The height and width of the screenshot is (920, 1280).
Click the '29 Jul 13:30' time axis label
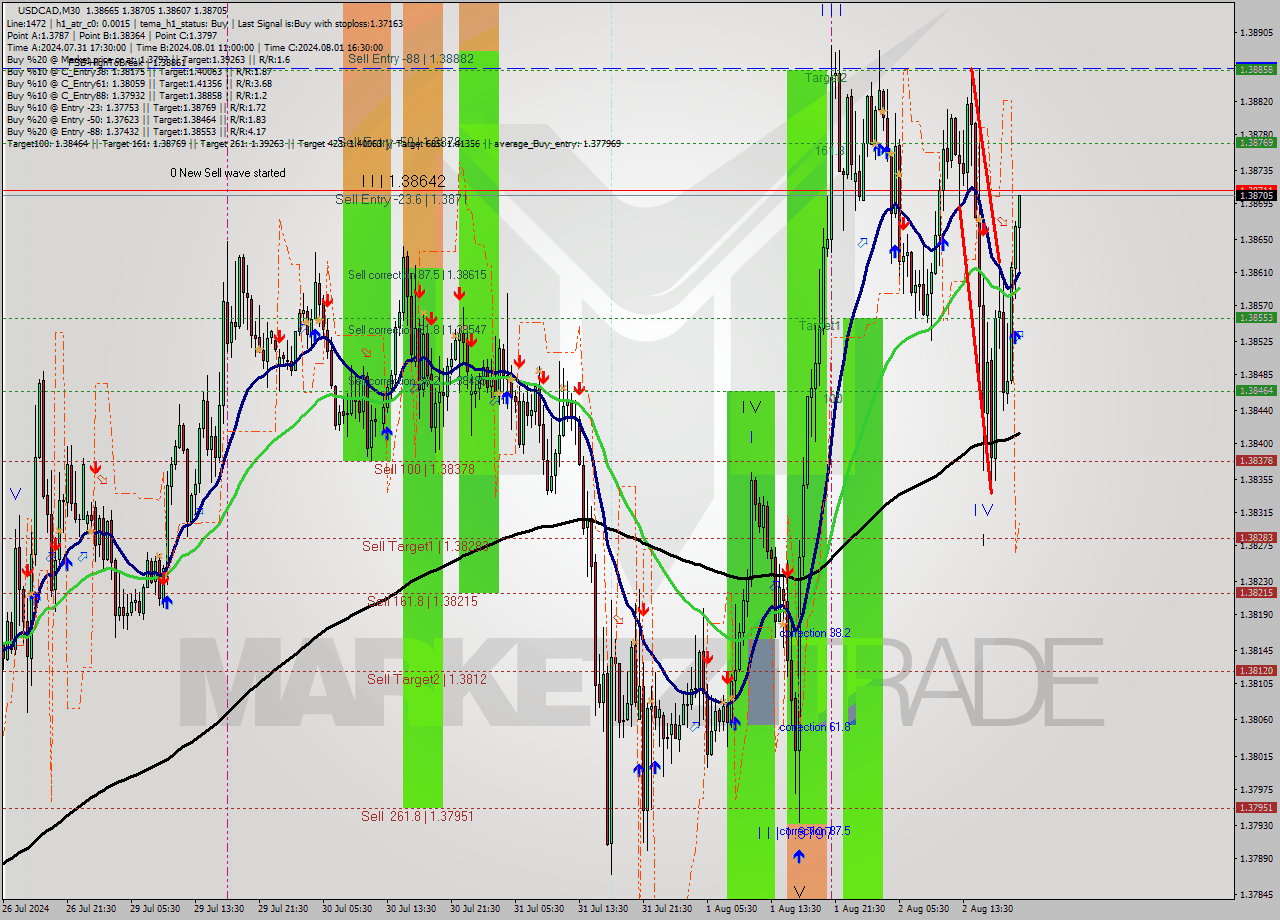(x=219, y=909)
